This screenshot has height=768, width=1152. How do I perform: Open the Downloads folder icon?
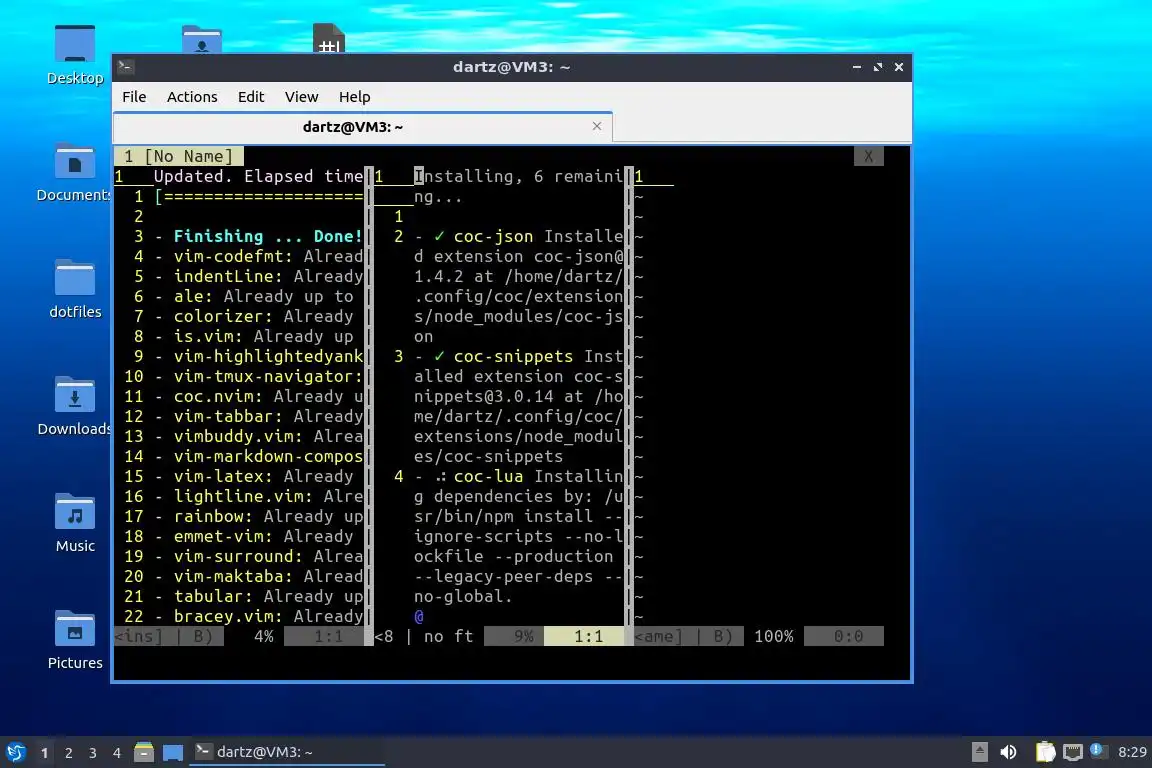74,406
